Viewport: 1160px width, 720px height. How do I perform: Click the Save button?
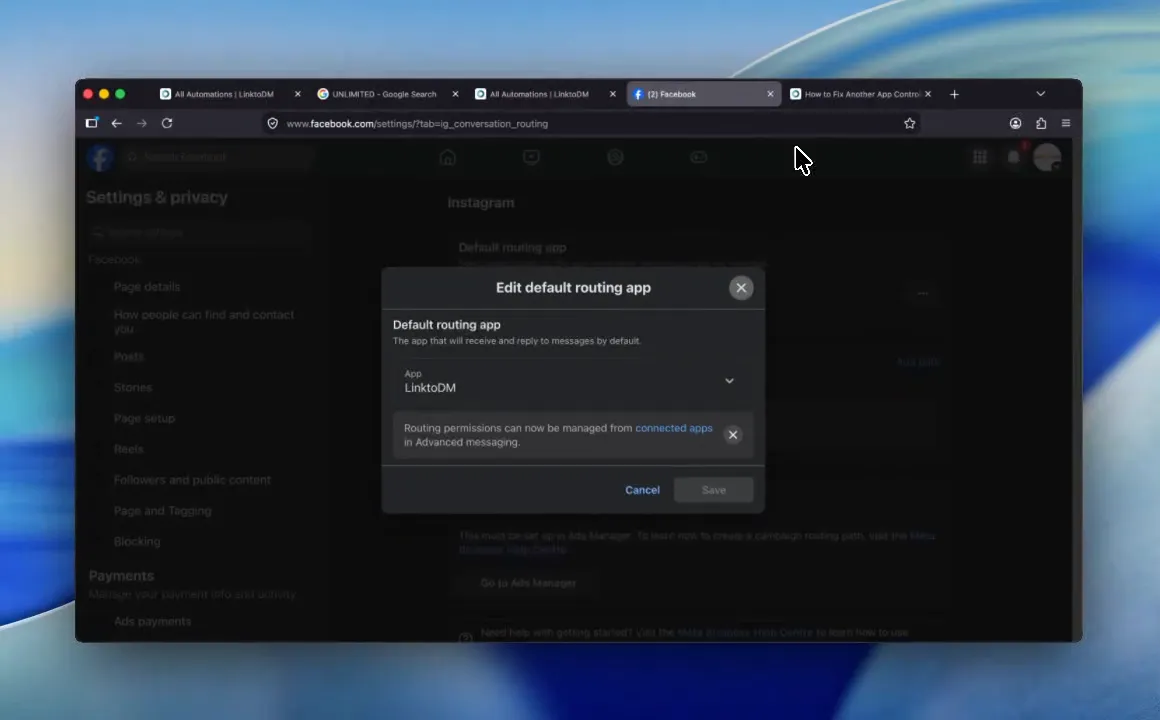point(713,490)
